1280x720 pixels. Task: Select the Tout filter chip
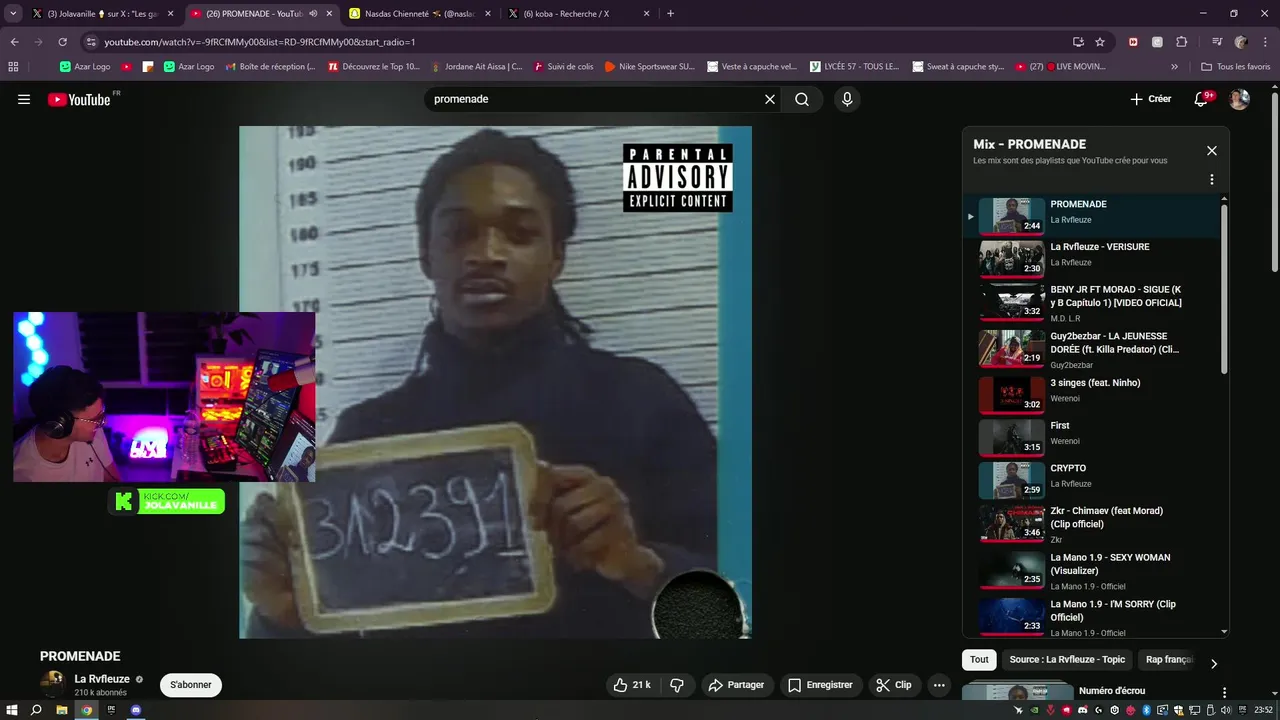pyautogui.click(x=979, y=660)
